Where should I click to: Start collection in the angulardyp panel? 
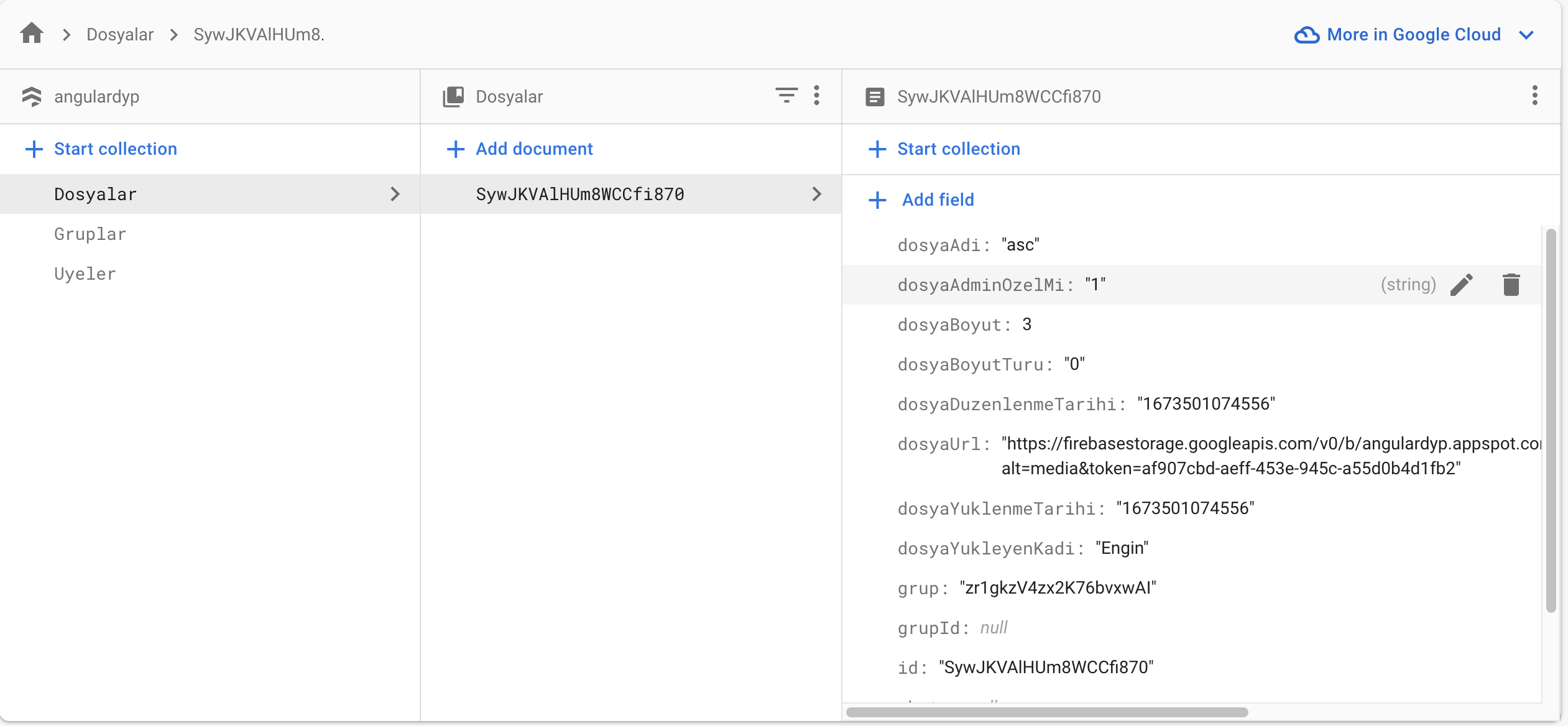115,149
